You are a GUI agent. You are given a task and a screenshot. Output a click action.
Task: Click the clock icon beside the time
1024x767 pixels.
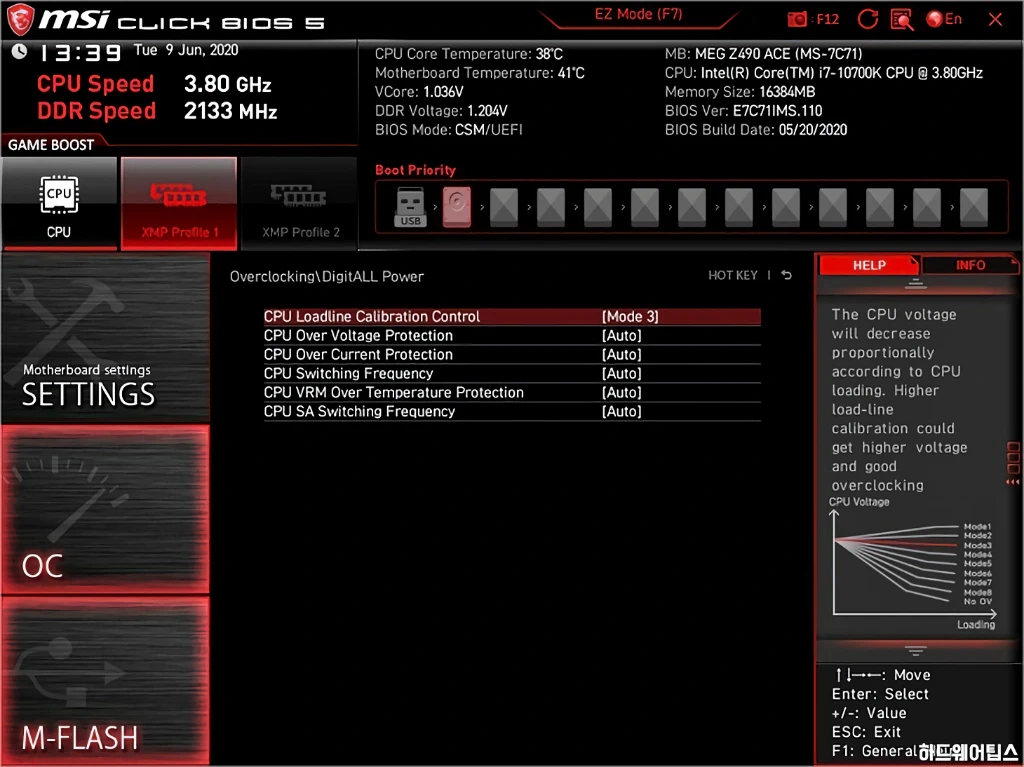[x=19, y=51]
